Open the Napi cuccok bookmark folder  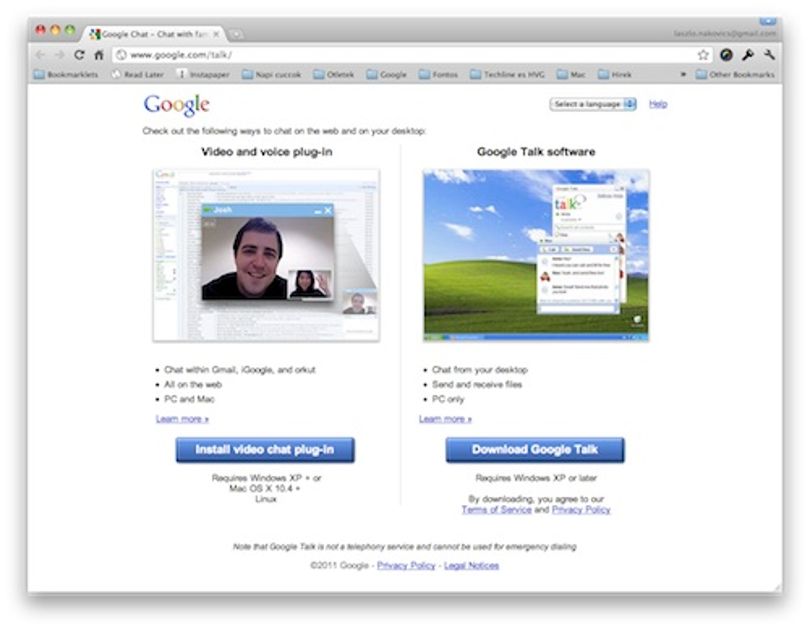coord(271,74)
